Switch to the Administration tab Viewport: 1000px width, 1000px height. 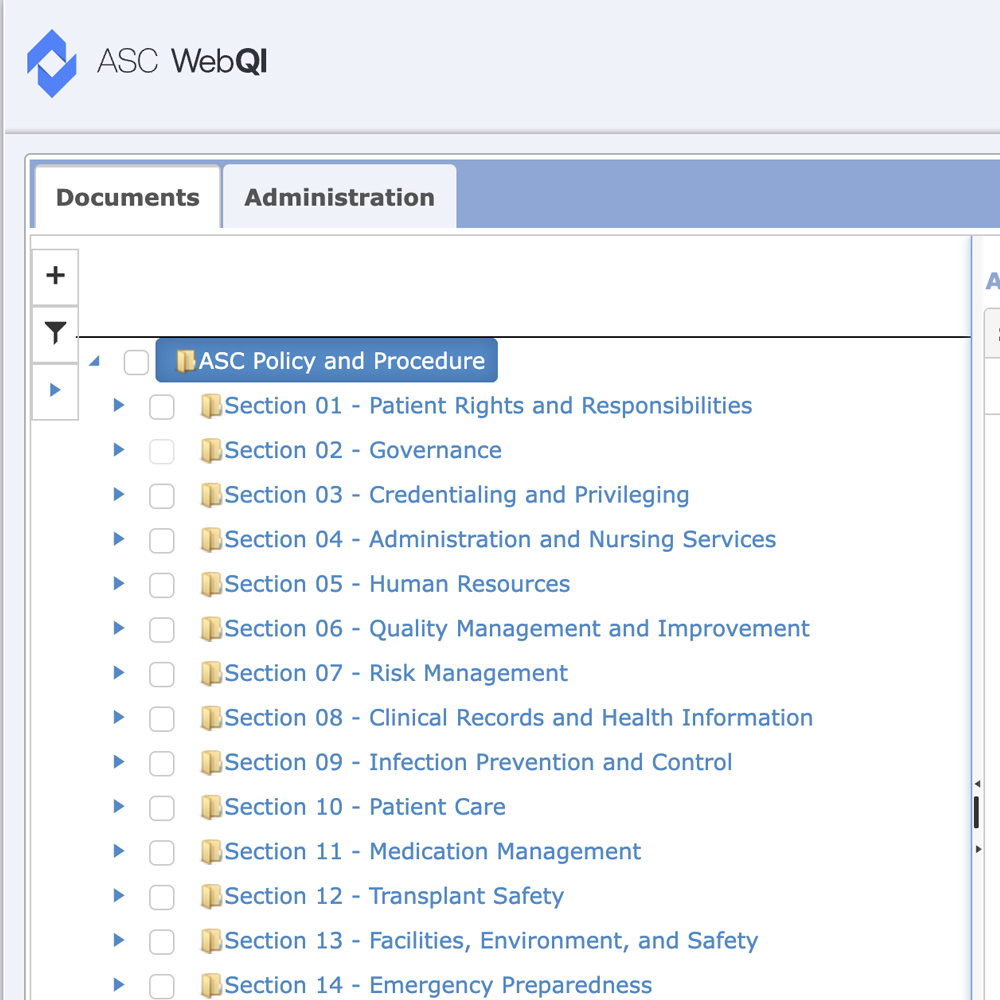(x=339, y=197)
